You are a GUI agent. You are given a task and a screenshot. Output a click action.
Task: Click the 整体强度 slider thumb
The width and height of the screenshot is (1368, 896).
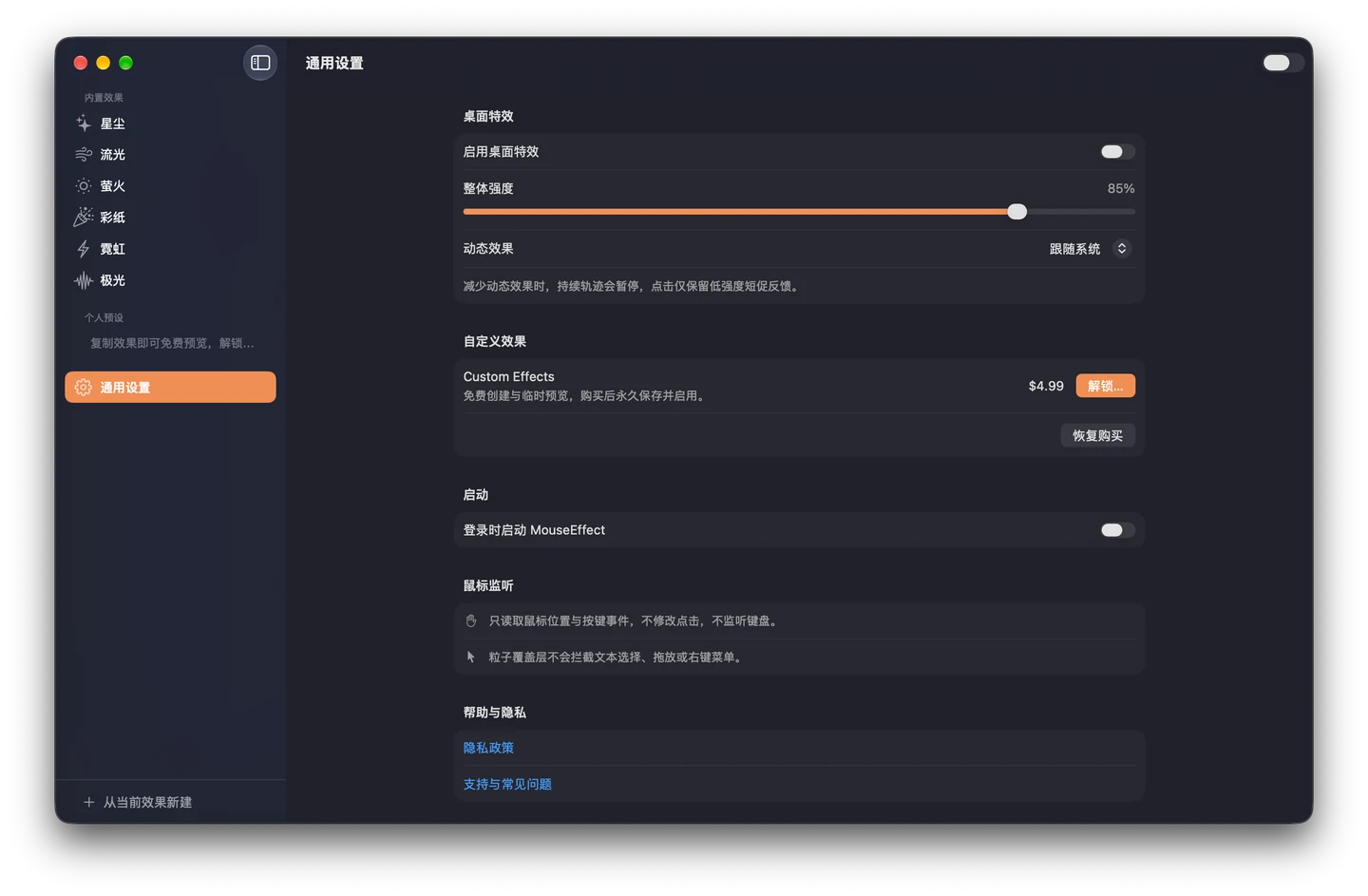[1016, 212]
